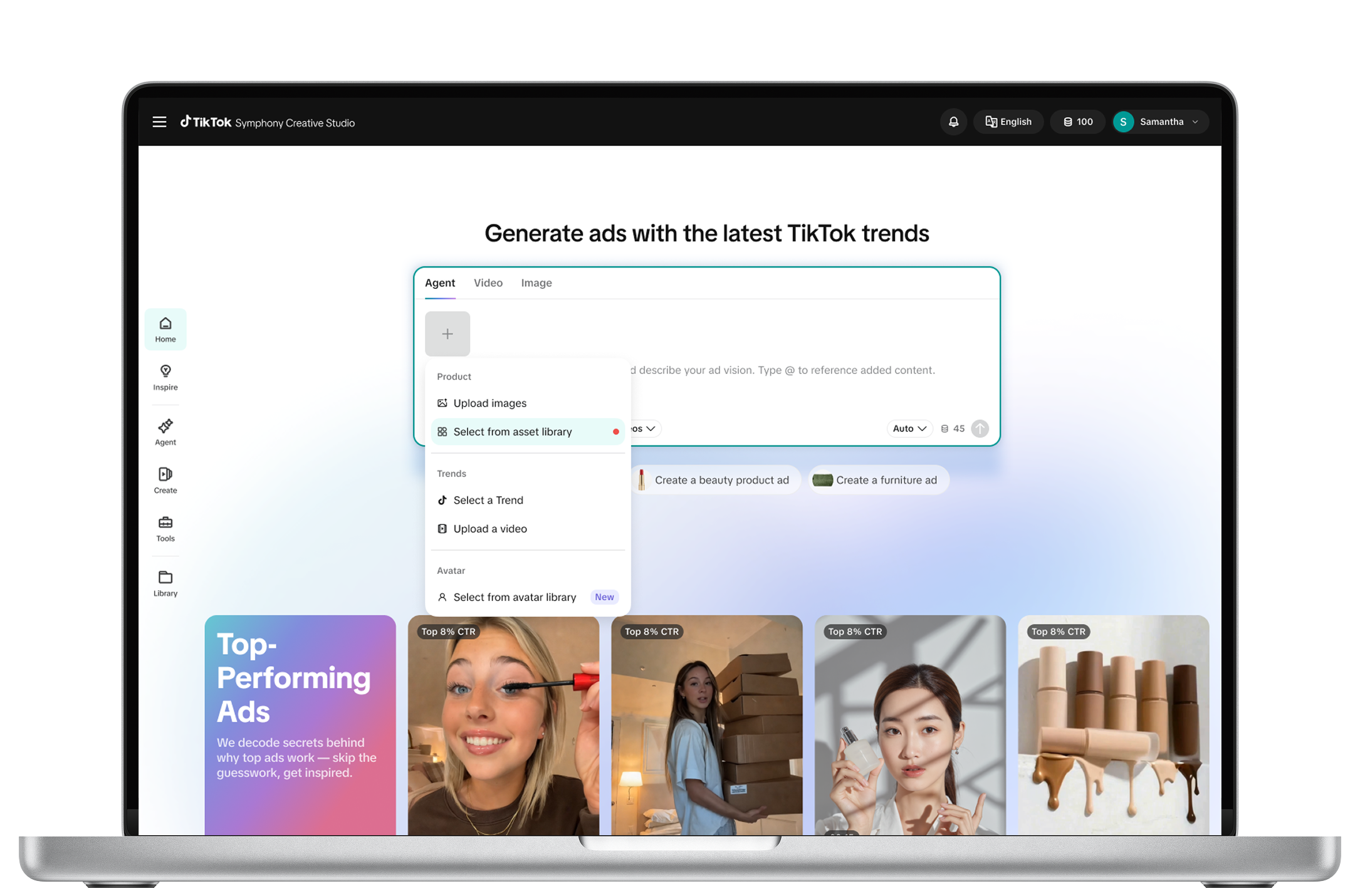This screenshot has width=1360, height=896.
Task: Open the partially hidden dropdown beside menu
Action: (646, 429)
